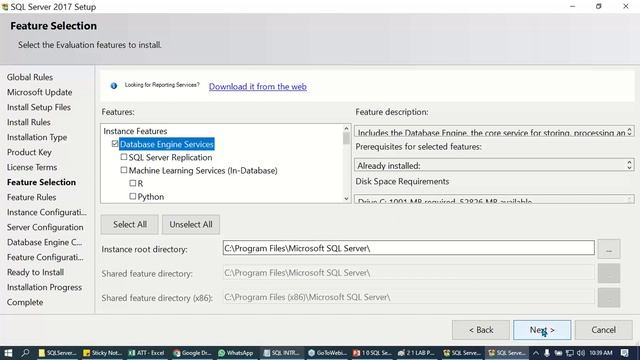This screenshot has height=360, width=640.
Task: Click Shared feature directory field
Action: pyautogui.click(x=409, y=273)
